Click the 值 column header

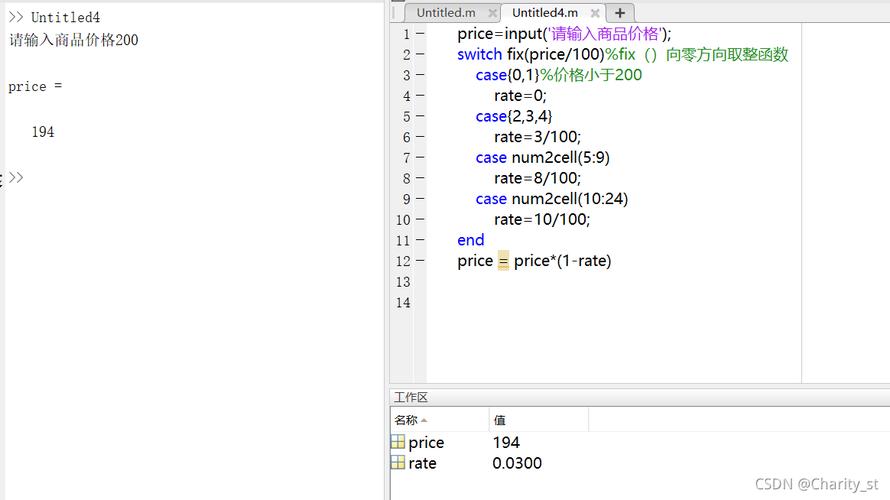[x=538, y=420]
